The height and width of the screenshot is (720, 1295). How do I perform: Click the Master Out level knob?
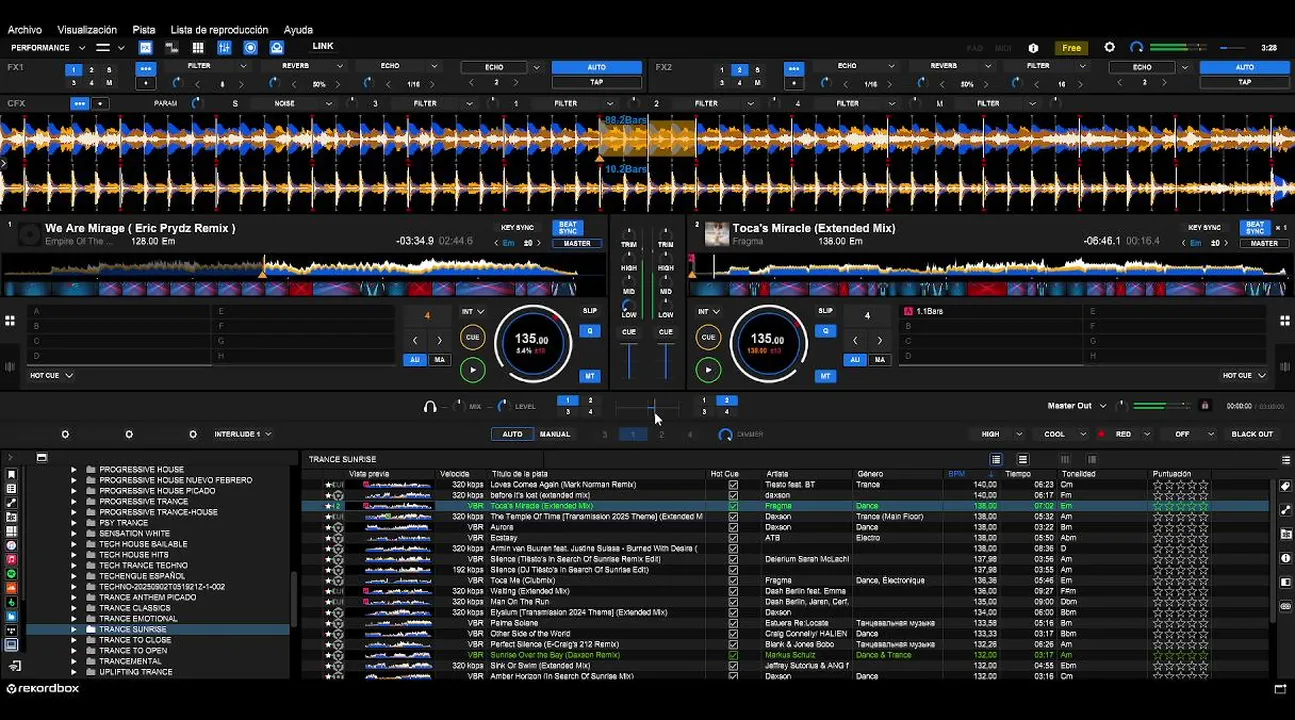pyautogui.click(x=1120, y=406)
